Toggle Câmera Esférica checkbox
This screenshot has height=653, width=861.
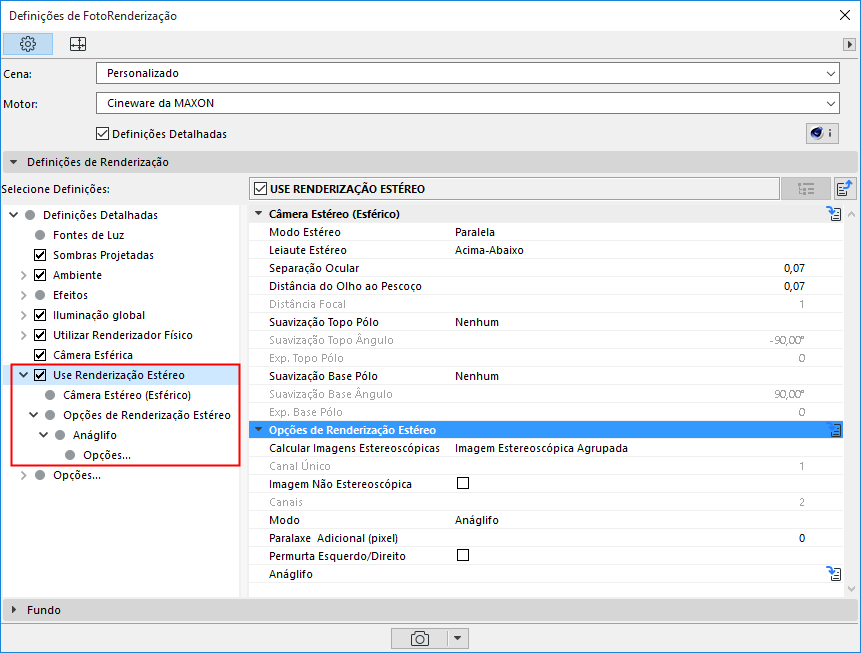click(40, 355)
